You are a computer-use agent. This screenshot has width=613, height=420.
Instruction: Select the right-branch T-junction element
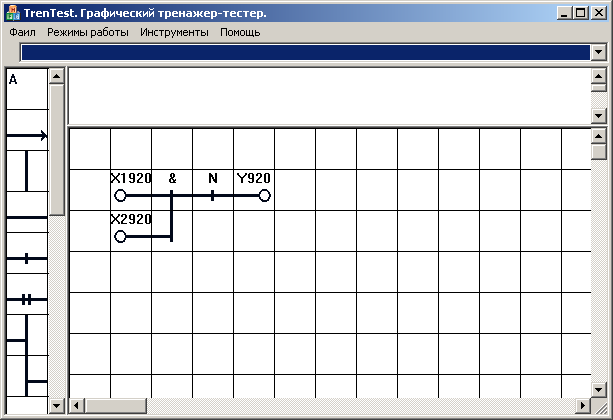click(27, 376)
